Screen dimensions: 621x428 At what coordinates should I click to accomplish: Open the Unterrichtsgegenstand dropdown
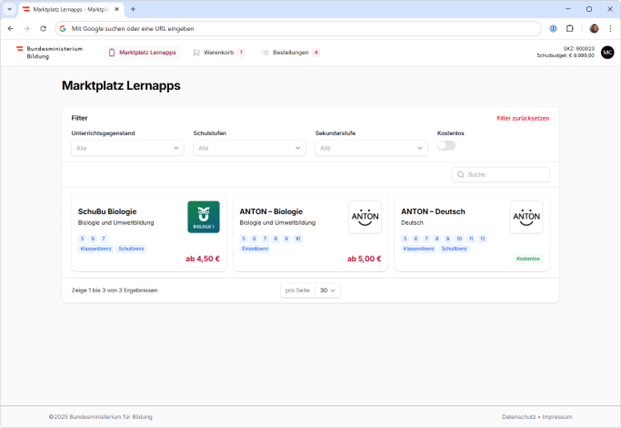(128, 148)
